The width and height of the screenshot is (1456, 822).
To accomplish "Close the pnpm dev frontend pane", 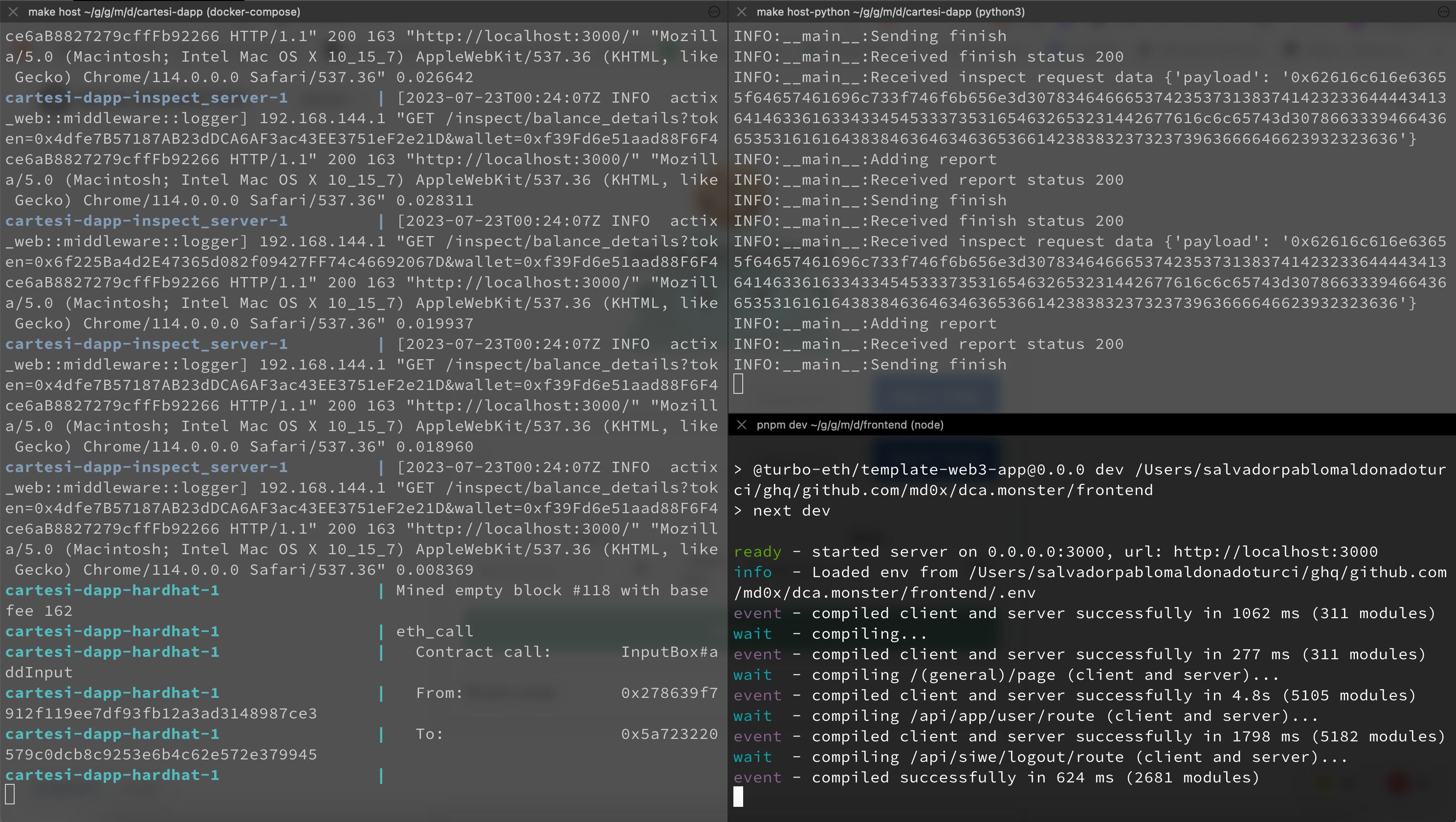I will click(742, 425).
